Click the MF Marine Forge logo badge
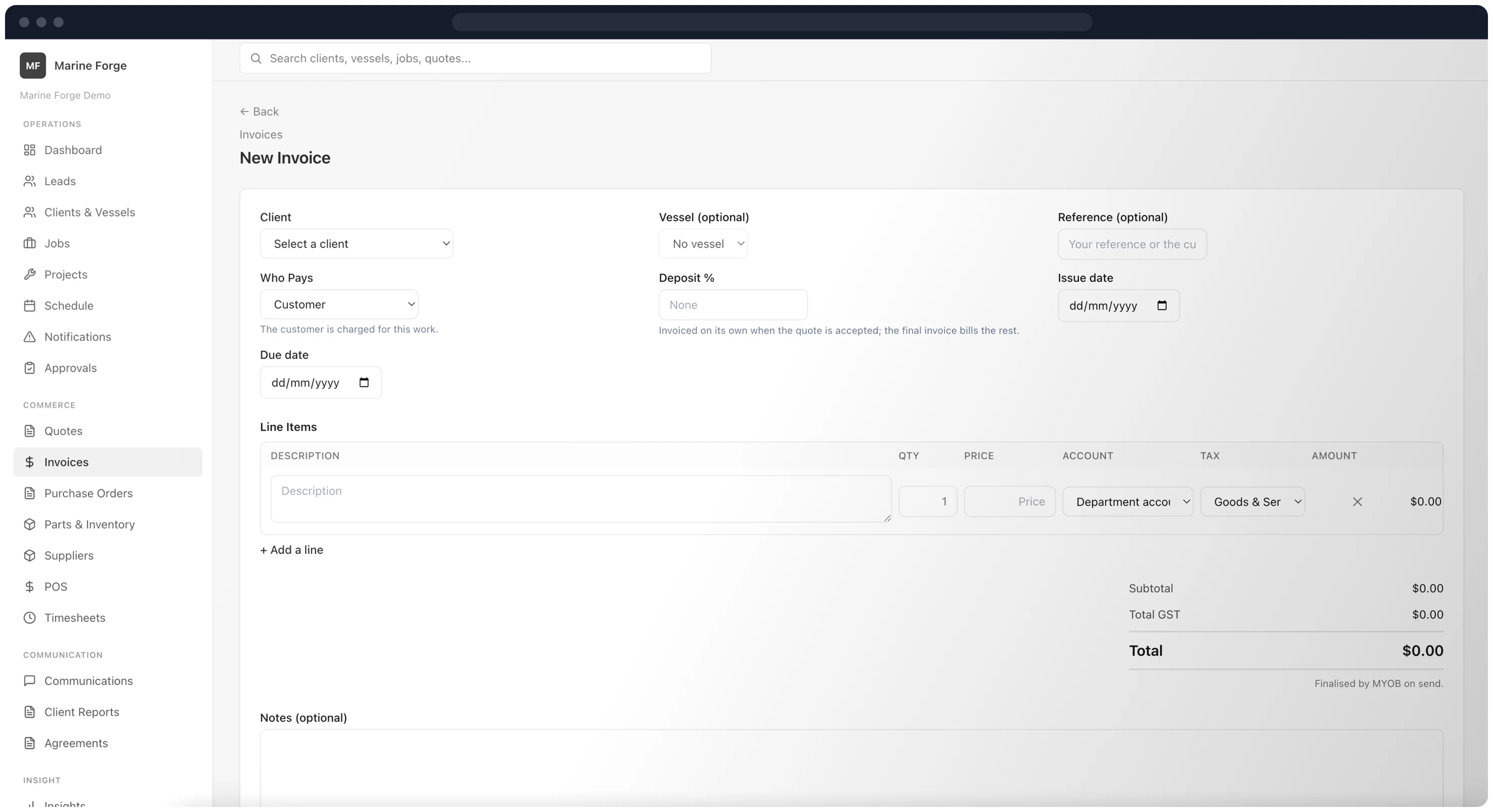The image size is (1493, 812). click(32, 66)
